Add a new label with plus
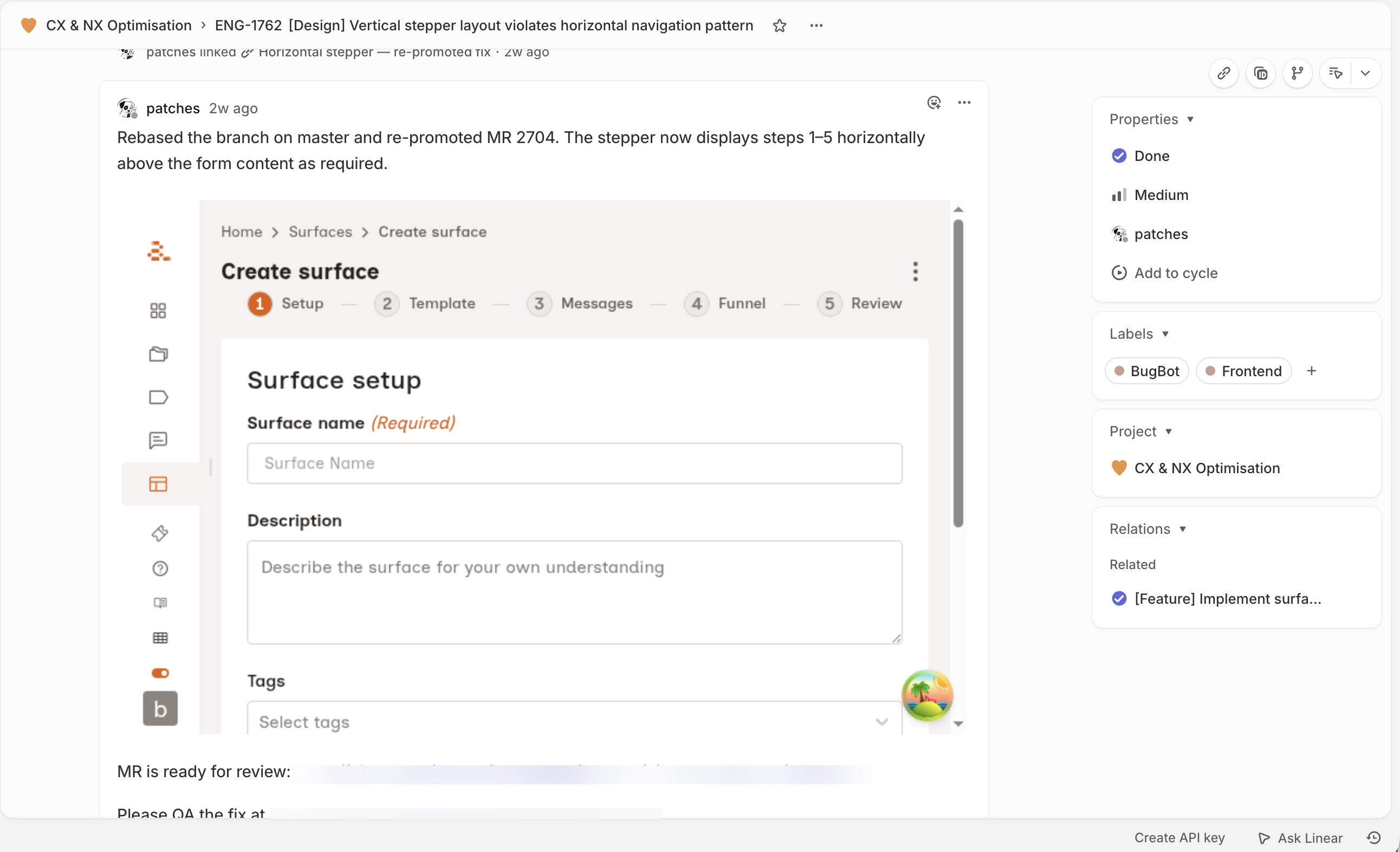This screenshot has height=852, width=1400. tap(1311, 371)
